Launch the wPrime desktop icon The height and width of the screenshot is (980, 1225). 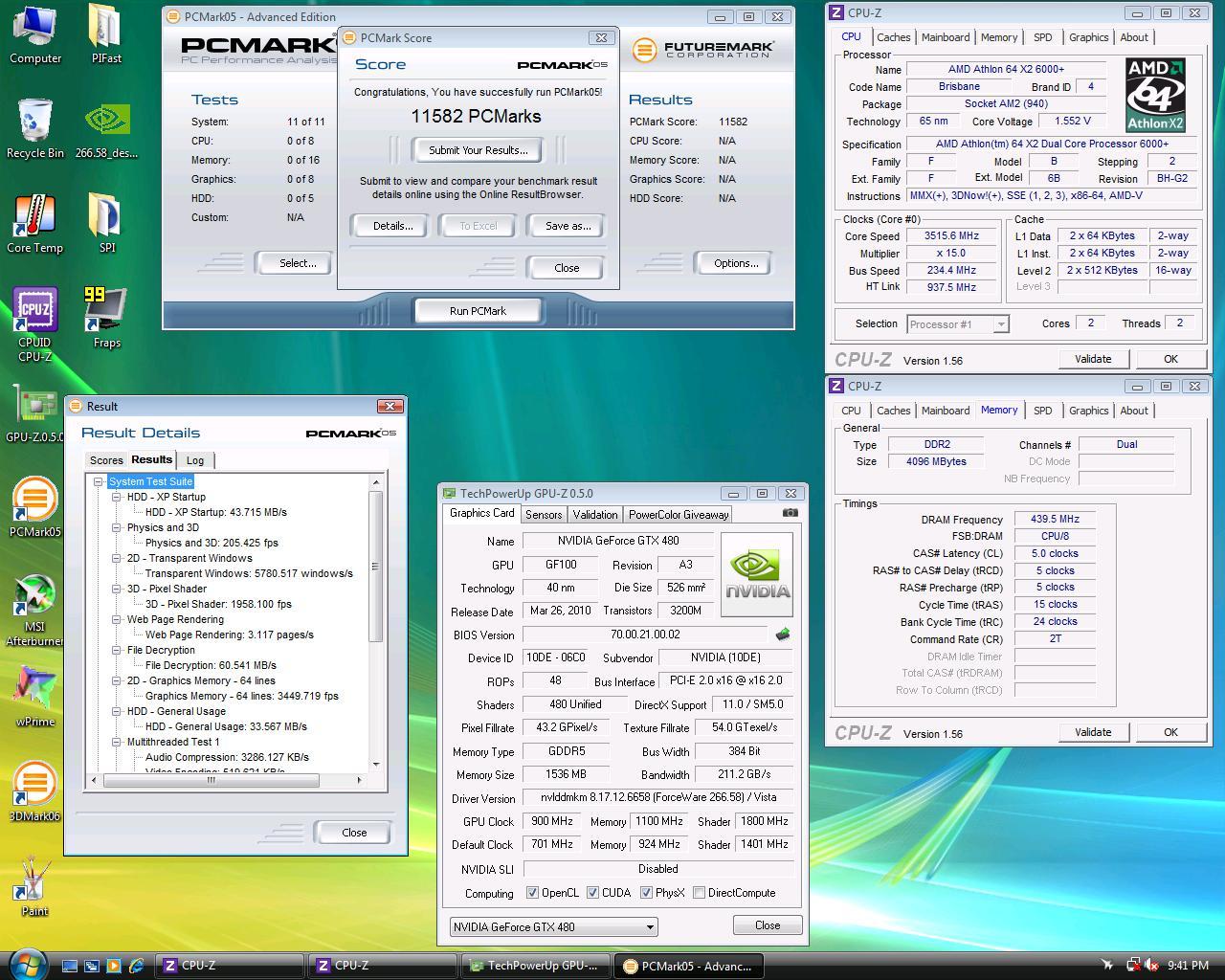tap(35, 698)
